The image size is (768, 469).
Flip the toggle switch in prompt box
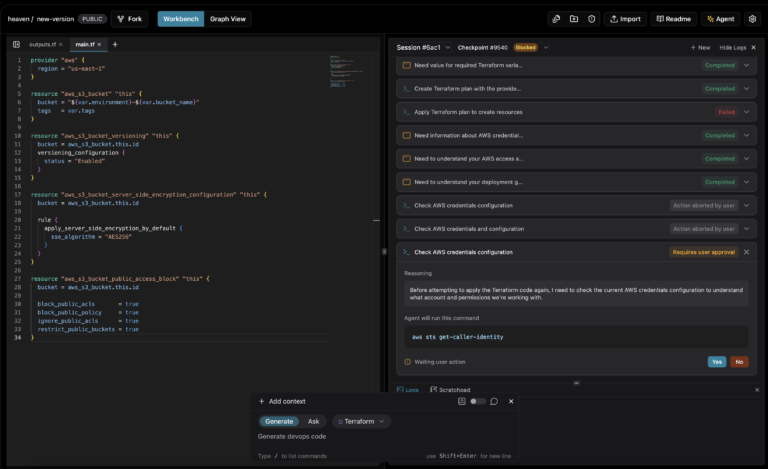pyautogui.click(x=478, y=401)
